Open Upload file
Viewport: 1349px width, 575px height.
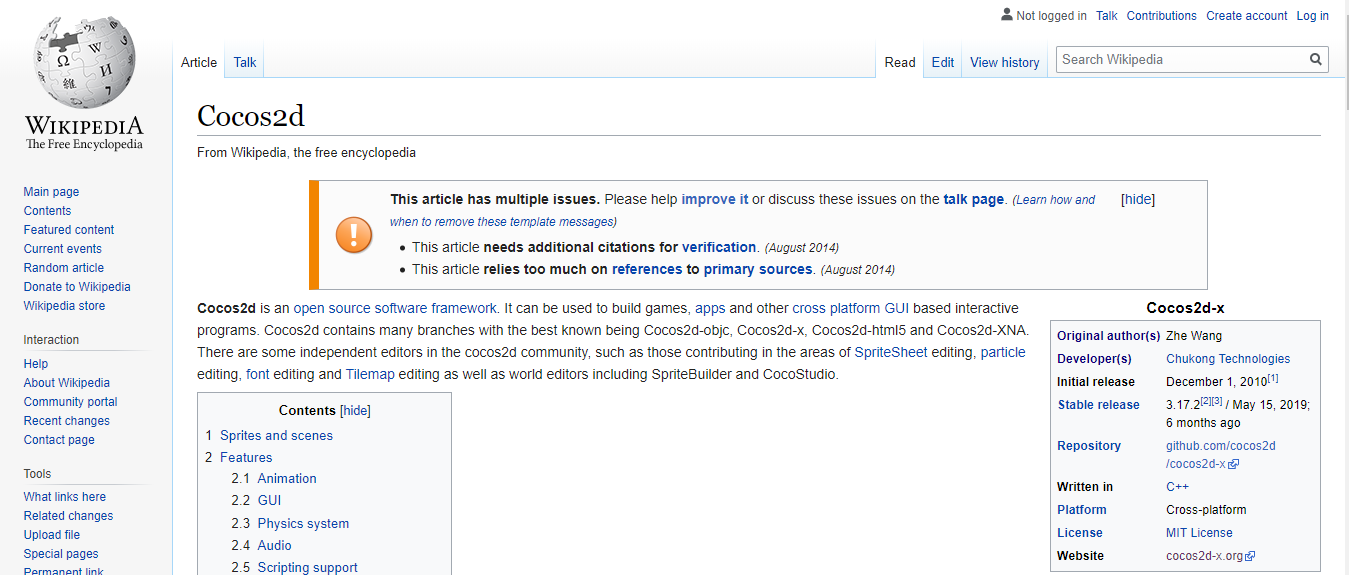coord(52,535)
